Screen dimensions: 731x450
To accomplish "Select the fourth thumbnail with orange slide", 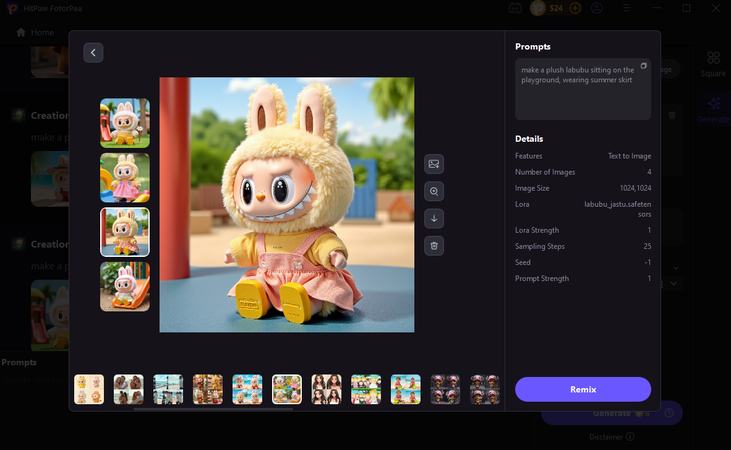I will [125, 287].
